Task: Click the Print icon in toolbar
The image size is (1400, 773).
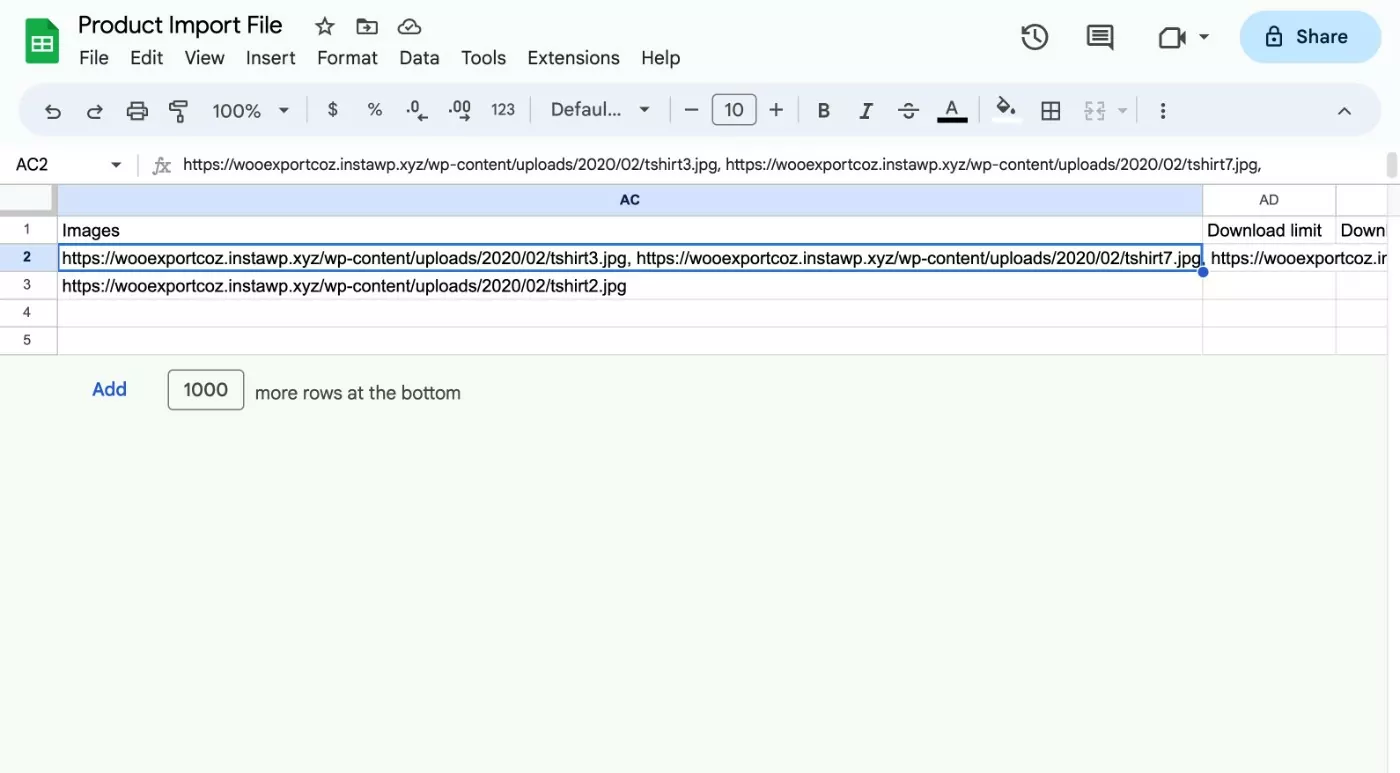Action: [137, 111]
